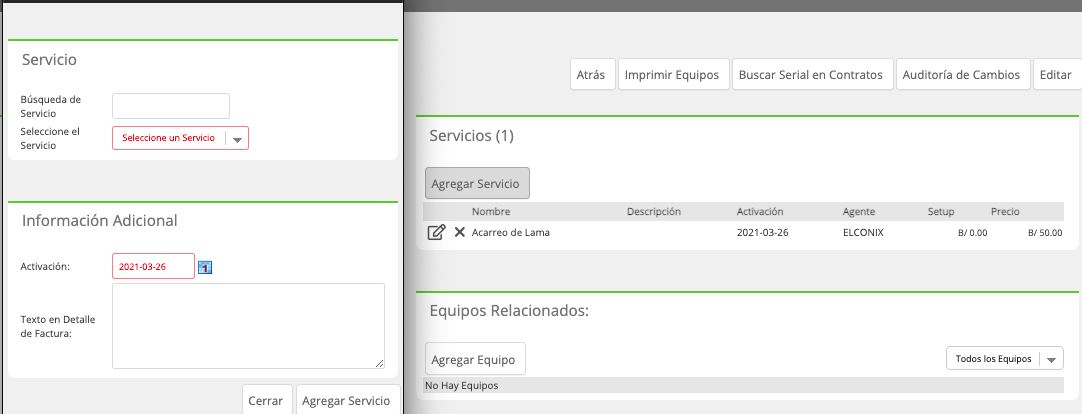Click the Precio column header
The image size is (1082, 414).
[1005, 212]
